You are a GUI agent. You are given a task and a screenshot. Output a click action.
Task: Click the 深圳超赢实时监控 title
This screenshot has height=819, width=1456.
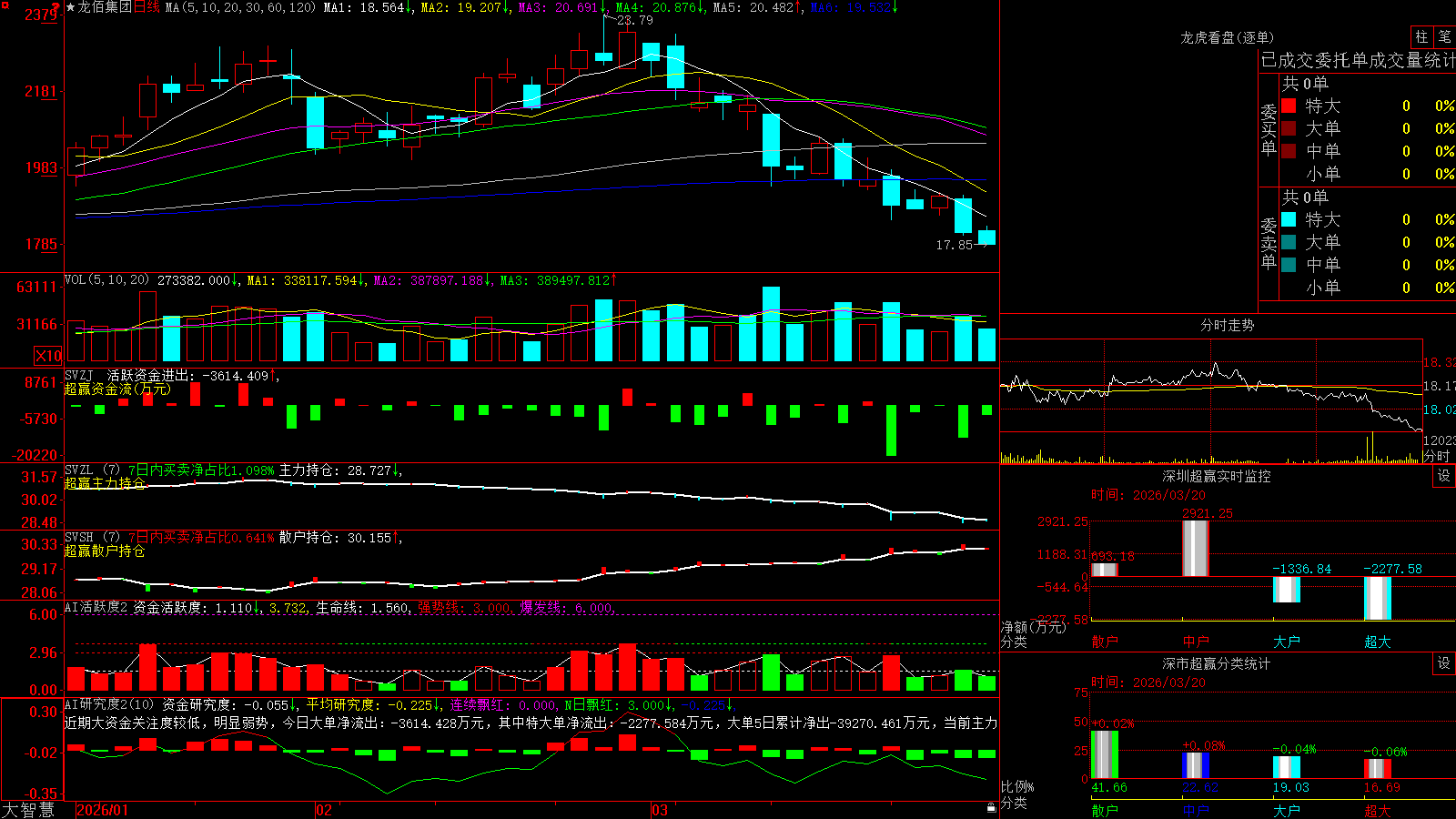point(1217,476)
